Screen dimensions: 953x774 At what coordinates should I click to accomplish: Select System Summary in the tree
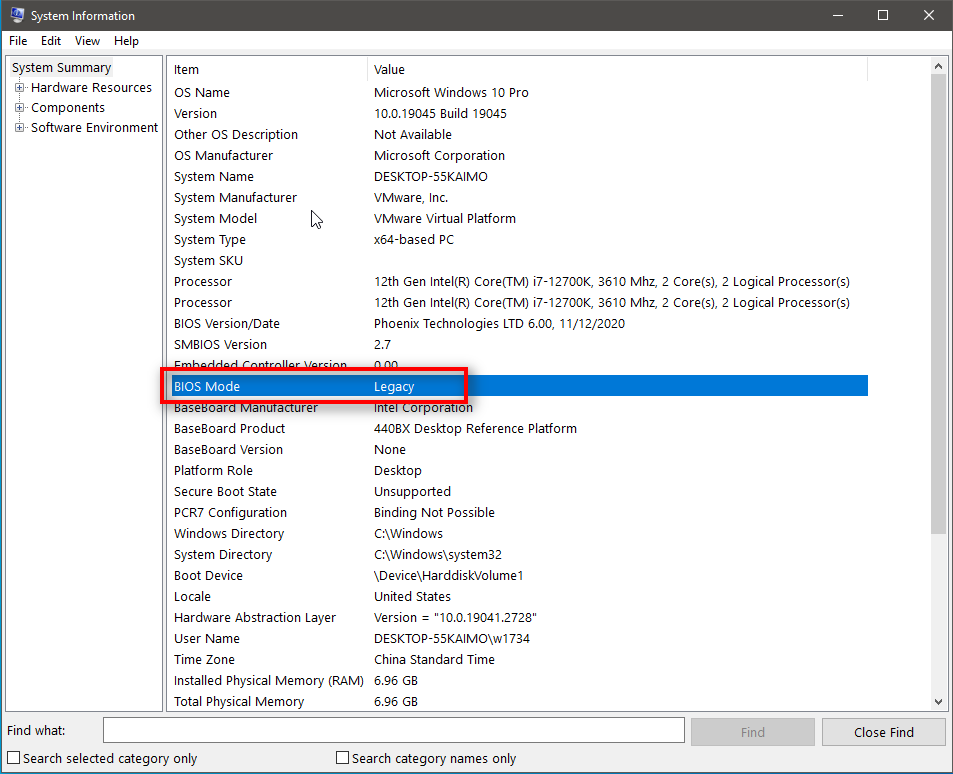[x=61, y=67]
